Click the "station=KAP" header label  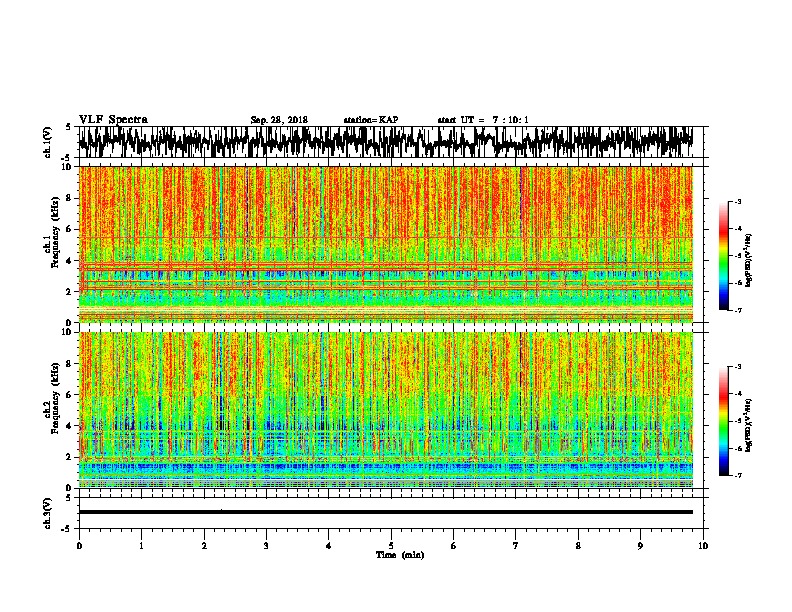pyautogui.click(x=371, y=120)
